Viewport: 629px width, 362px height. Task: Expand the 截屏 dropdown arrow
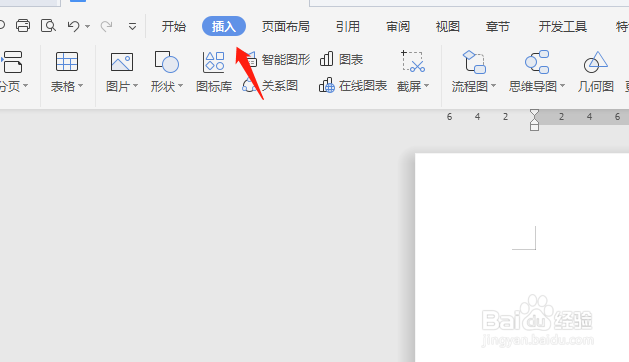[x=426, y=85]
